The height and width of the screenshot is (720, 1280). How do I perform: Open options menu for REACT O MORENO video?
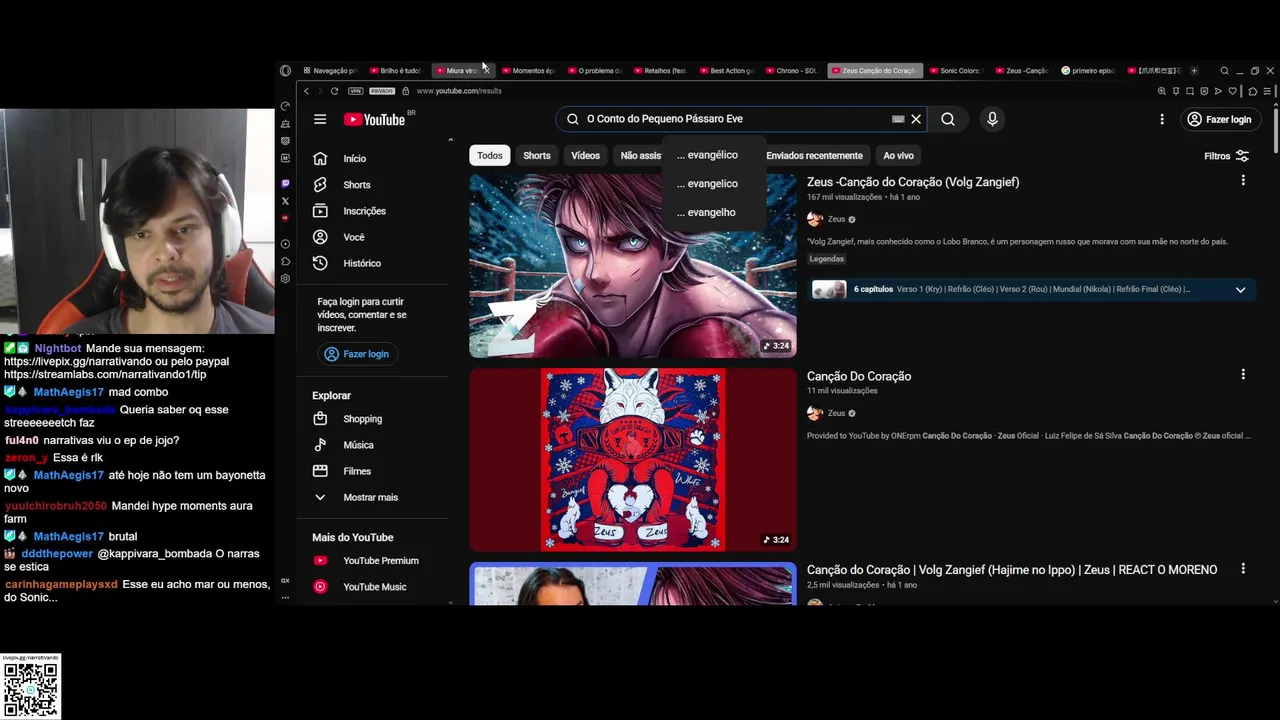click(1243, 569)
